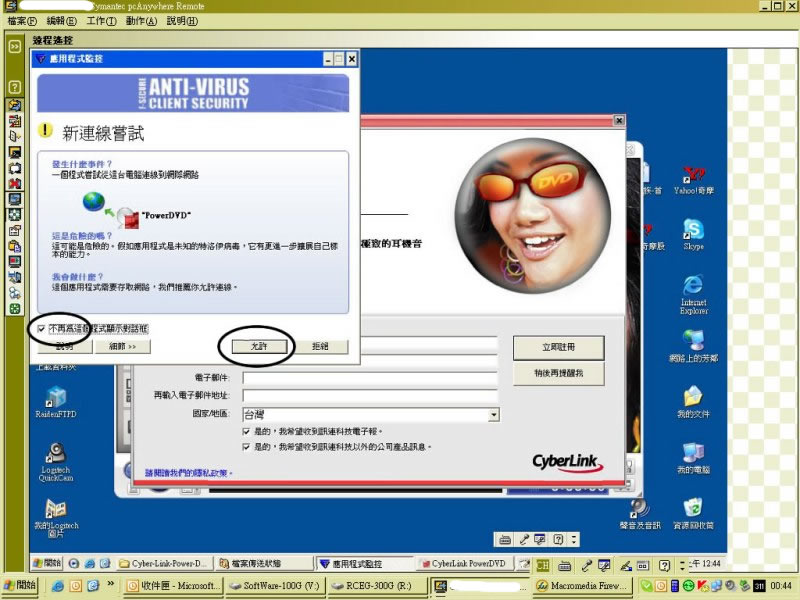This screenshot has height=600, width=800.
Task: Switch to the CyberLink PowerDVD remote taskbar item
Action: coord(464,563)
